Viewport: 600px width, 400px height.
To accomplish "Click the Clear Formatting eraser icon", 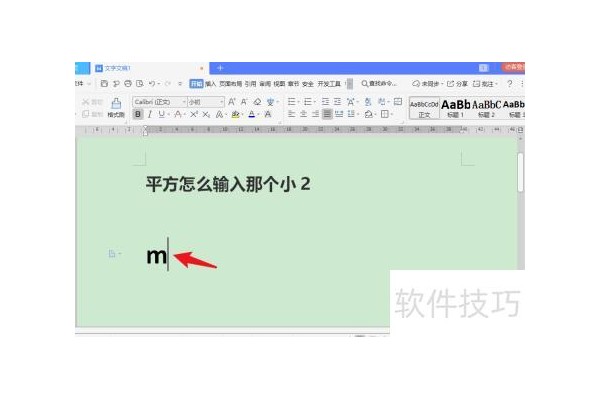I will (257, 102).
